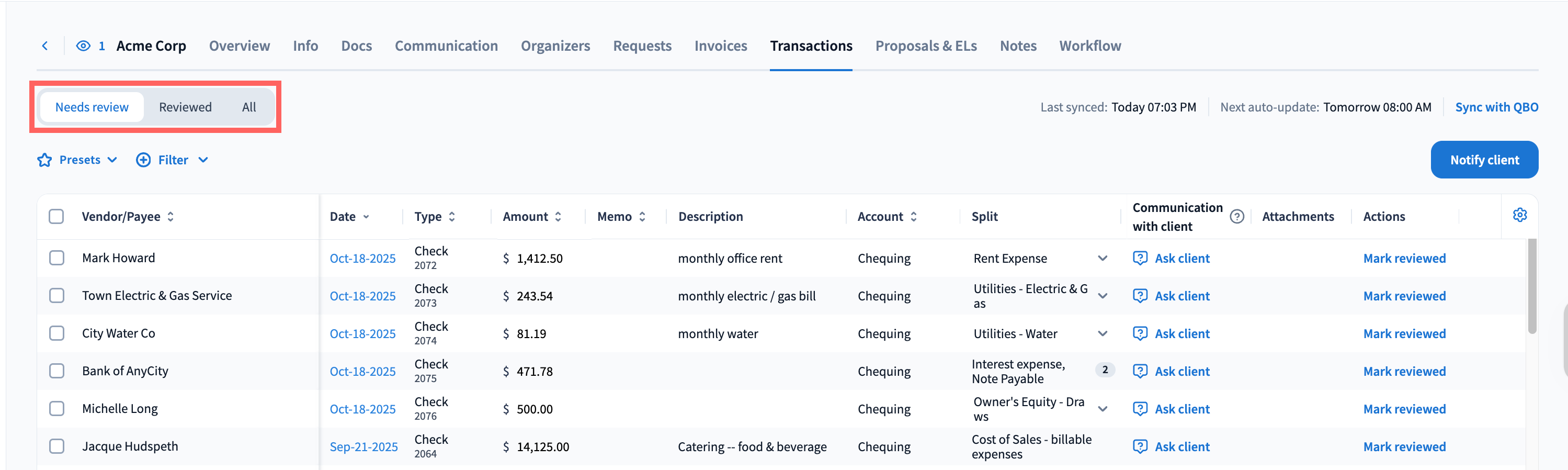The image size is (1568, 470).
Task: Open the Organizers tab
Action: [555, 46]
